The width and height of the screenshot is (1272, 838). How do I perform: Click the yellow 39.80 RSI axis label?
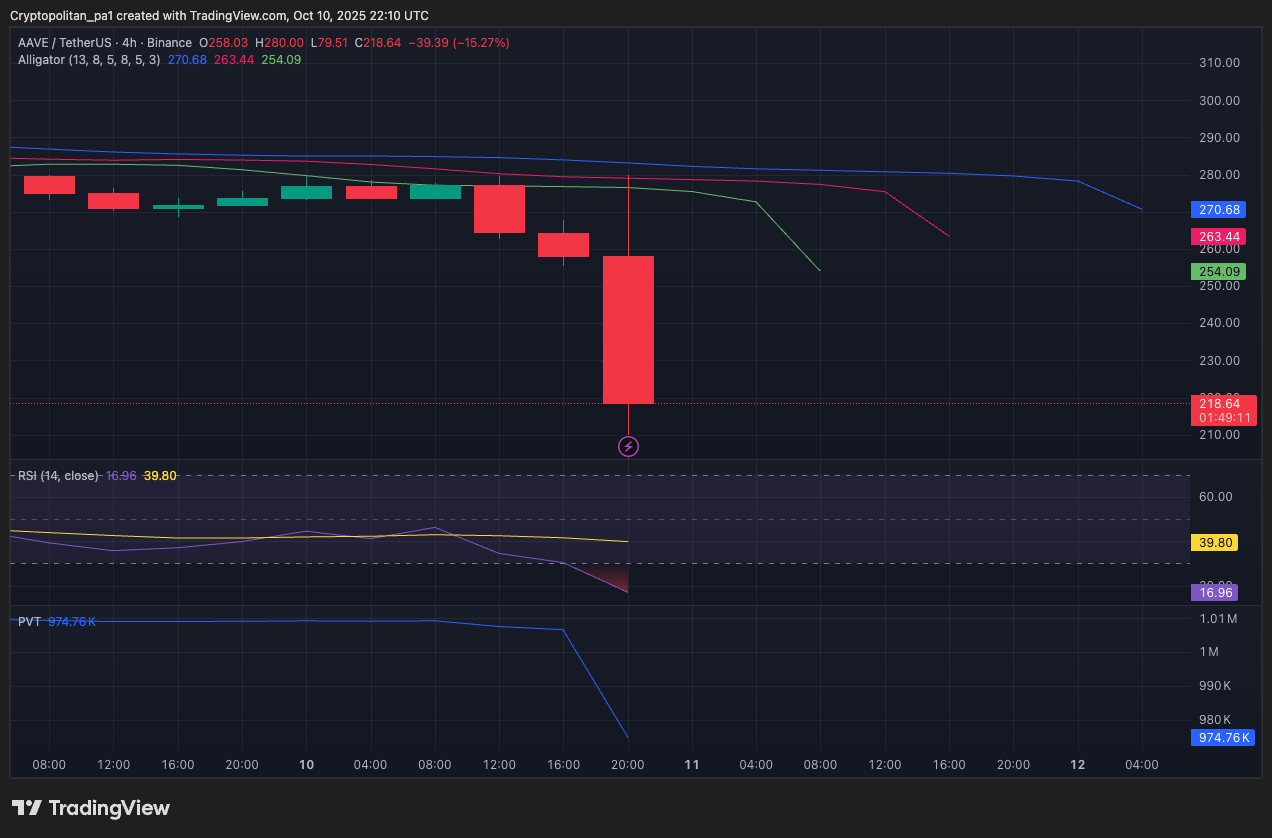1215,543
